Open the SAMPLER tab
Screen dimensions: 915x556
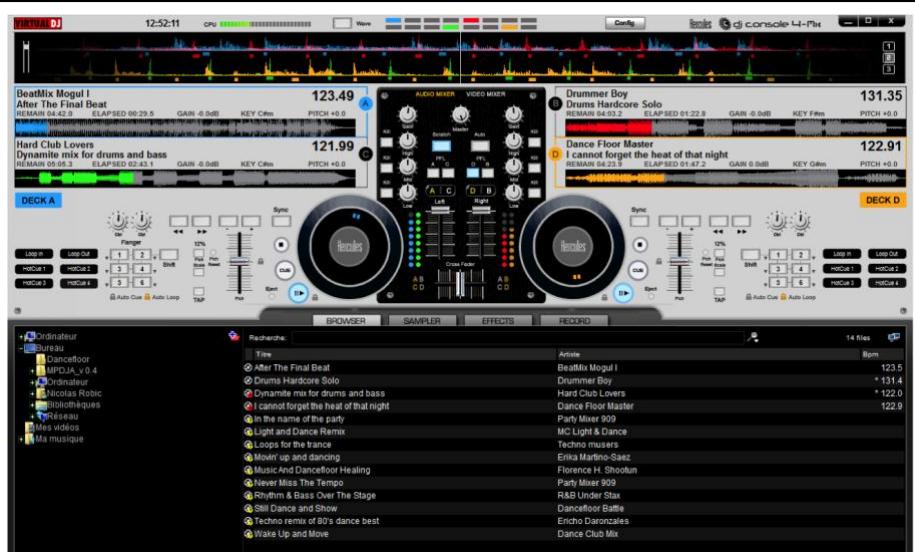(422, 321)
